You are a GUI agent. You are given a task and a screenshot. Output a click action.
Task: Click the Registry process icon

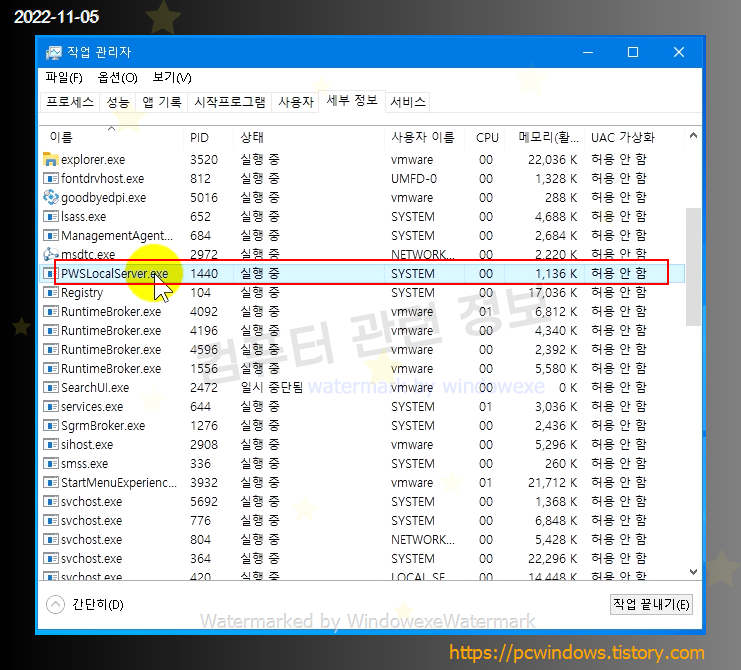point(51,292)
